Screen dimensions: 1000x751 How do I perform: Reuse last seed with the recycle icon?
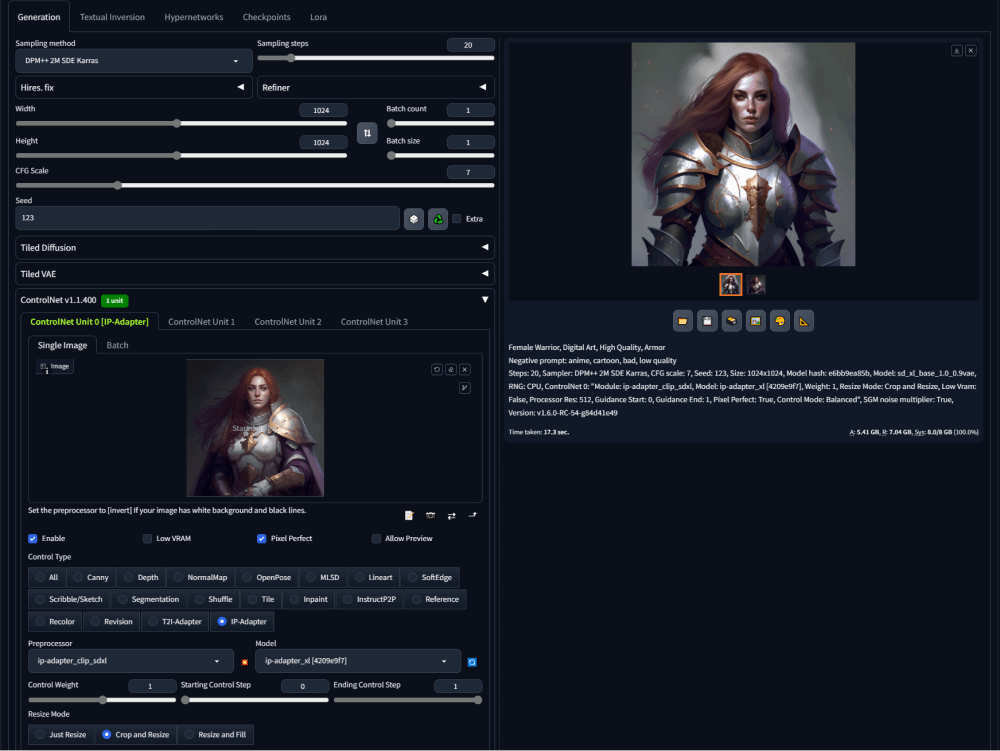pyautogui.click(x=437, y=218)
